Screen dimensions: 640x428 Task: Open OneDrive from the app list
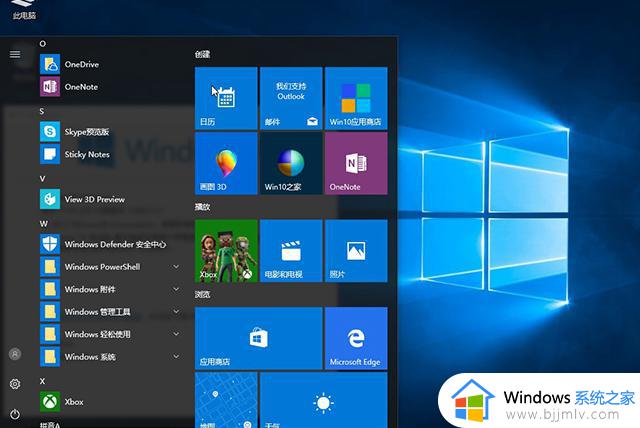tap(110, 64)
